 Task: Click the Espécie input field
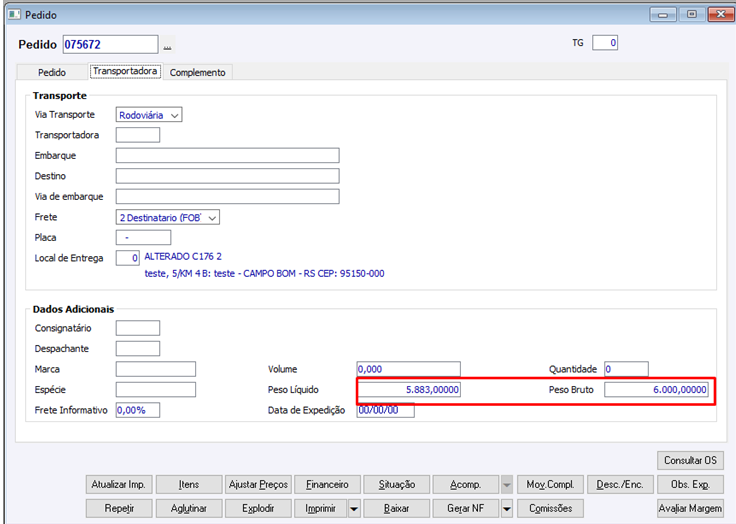pyautogui.click(x=155, y=389)
